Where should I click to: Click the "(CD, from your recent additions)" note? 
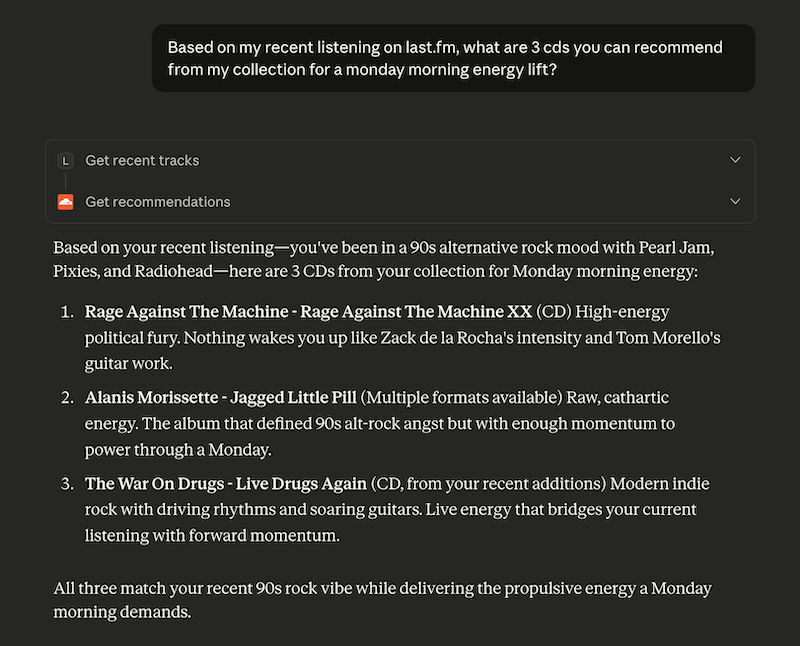pos(487,484)
